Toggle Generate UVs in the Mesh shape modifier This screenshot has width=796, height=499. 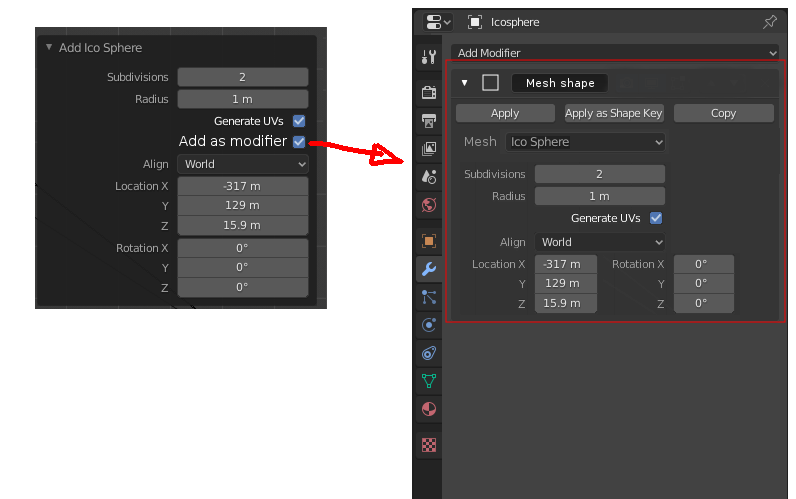point(656,218)
